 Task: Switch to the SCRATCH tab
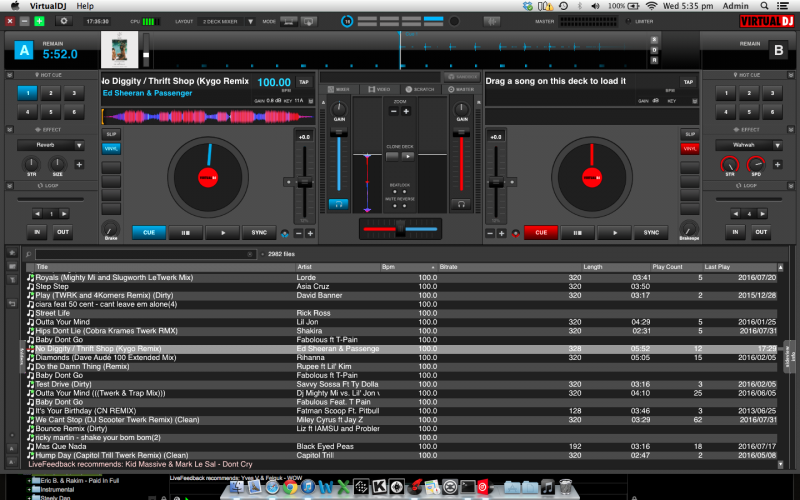tap(420, 89)
